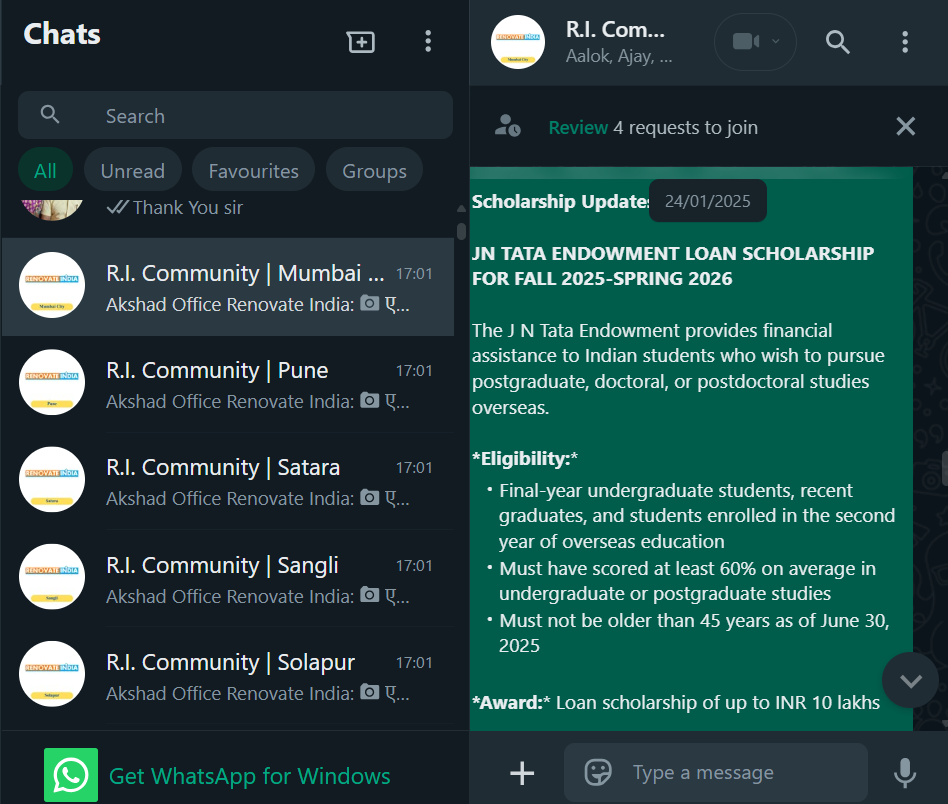Click camera icon in Mumbai chat preview
The image size is (948, 804).
point(369,303)
